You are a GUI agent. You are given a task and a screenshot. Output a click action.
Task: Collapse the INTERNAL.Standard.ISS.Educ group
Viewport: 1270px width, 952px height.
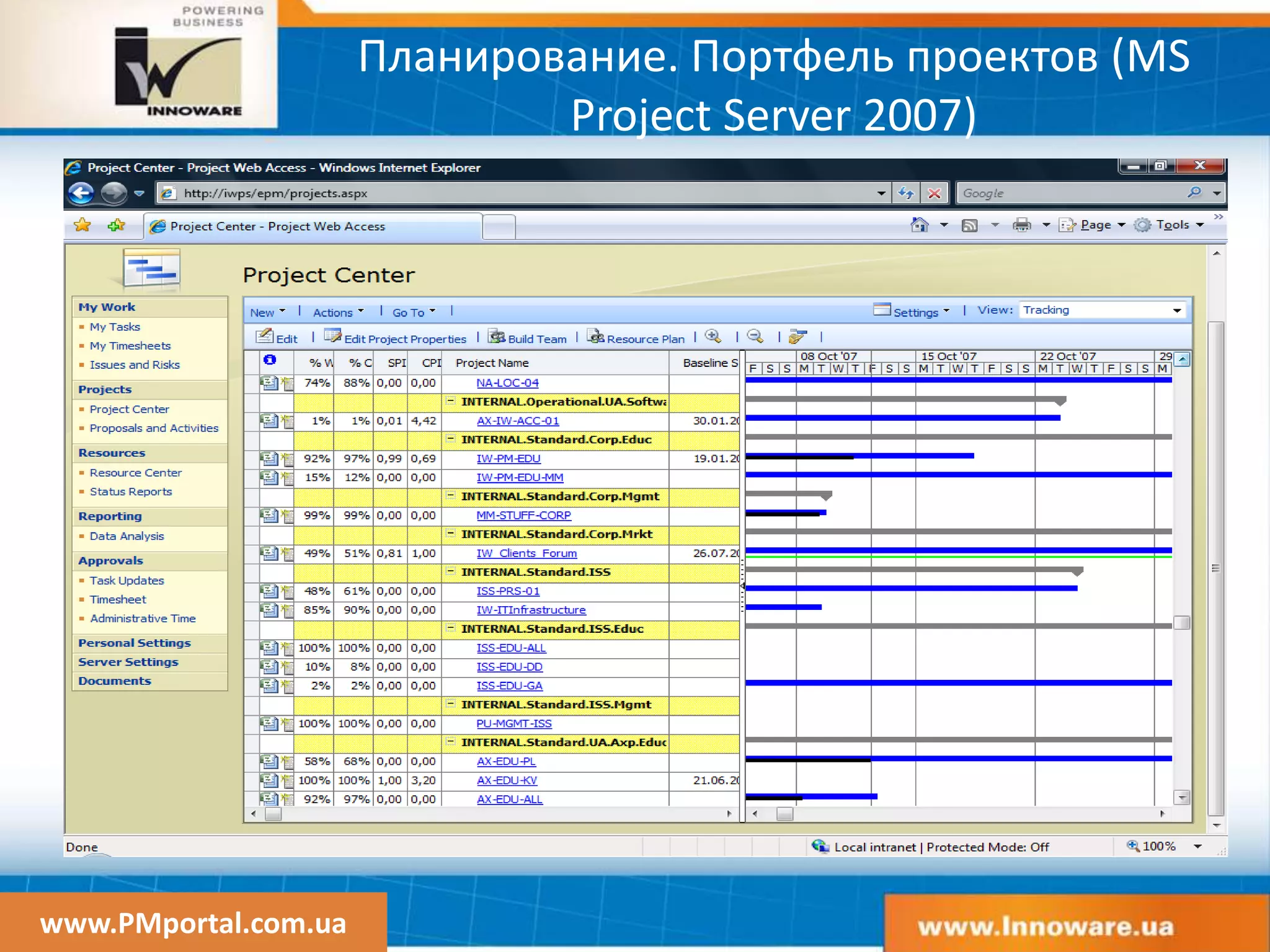pyautogui.click(x=451, y=628)
